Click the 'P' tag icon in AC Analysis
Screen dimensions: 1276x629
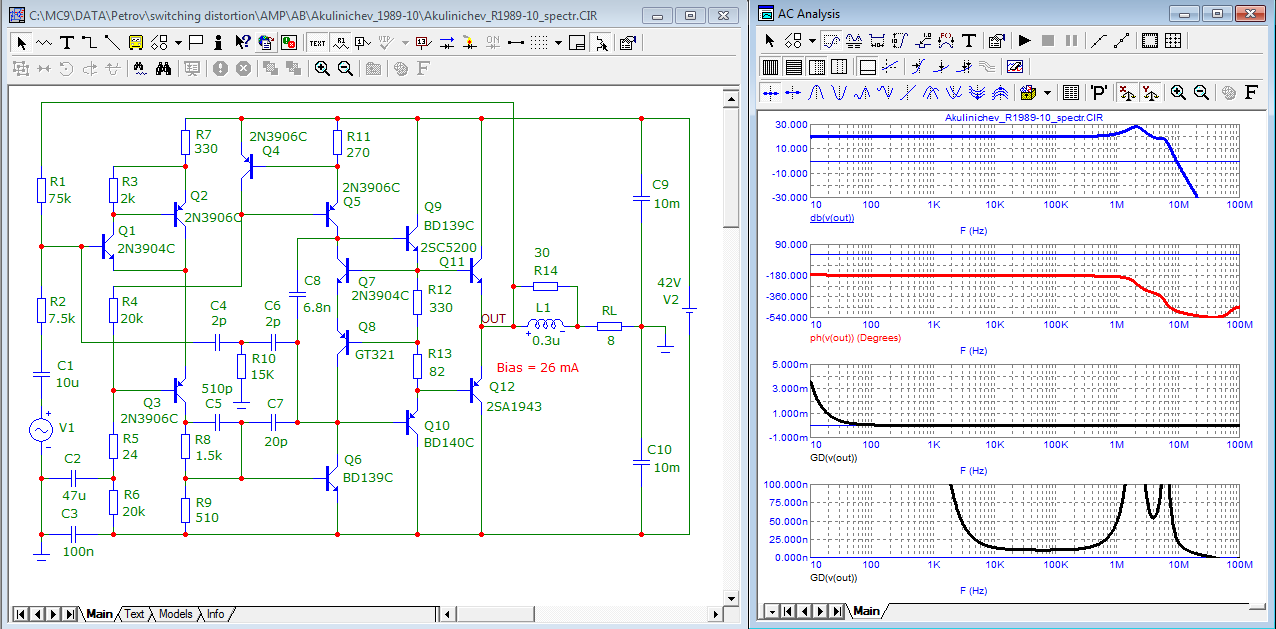(x=1099, y=92)
